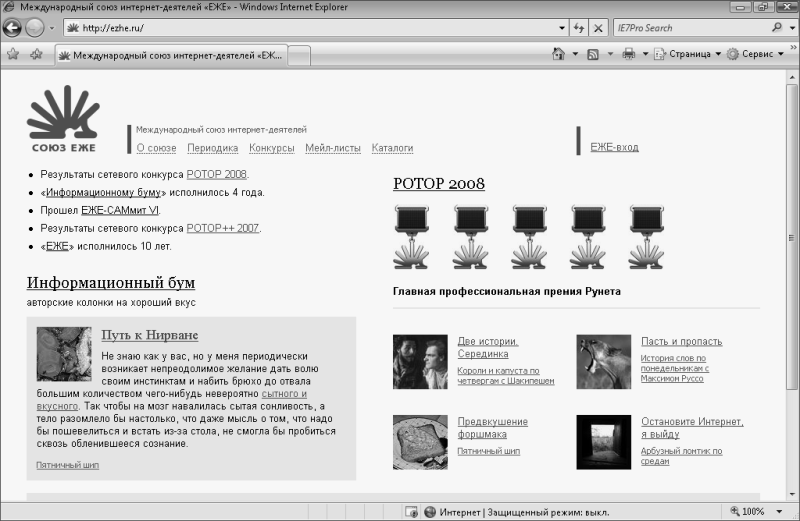Screen dimensions: 800x521
Task: Click the Add to Favorites icon
Action: [x=36, y=54]
